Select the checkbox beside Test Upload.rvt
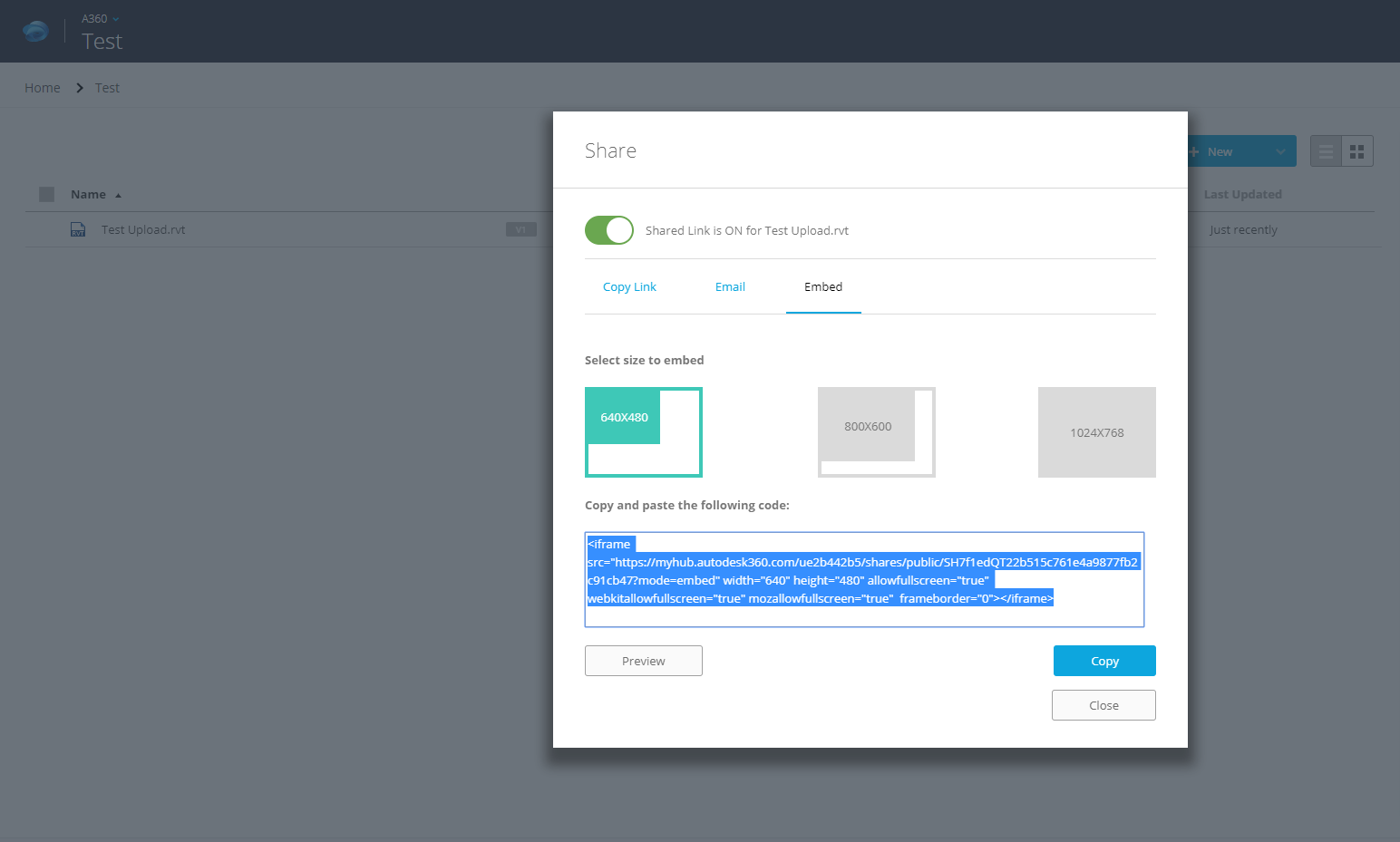 46,229
